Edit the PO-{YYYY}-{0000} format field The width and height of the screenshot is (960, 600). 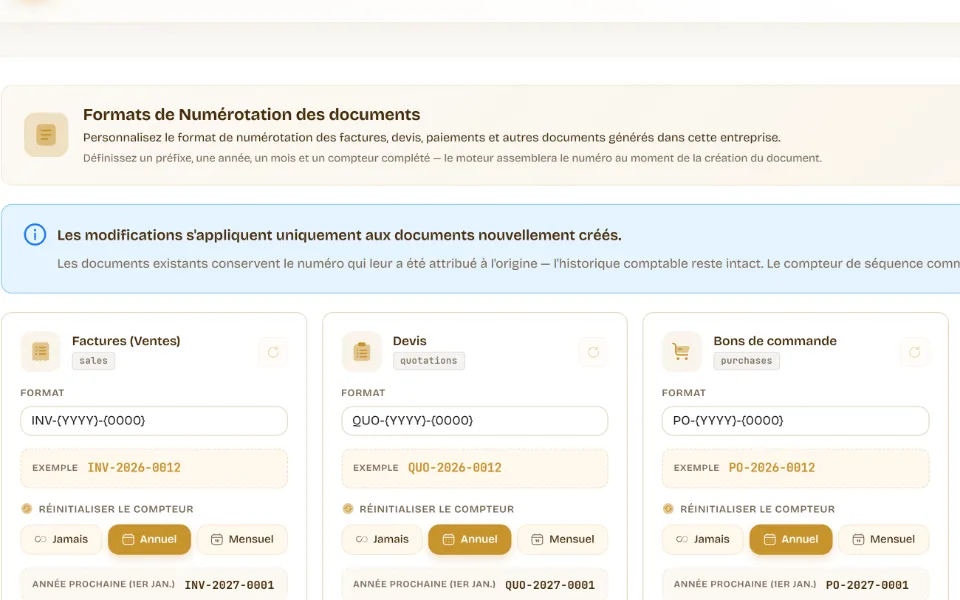tap(795, 421)
